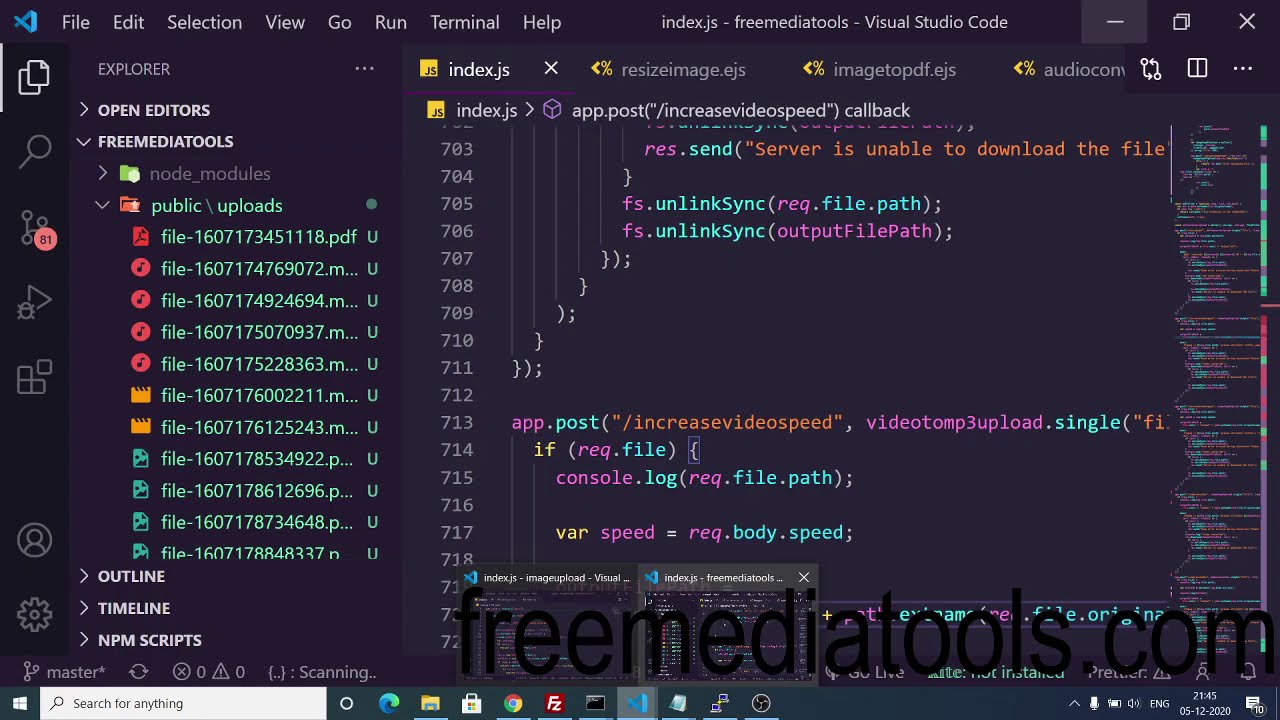Open the Extensions view
The height and width of the screenshot is (720, 1280).
[35, 379]
